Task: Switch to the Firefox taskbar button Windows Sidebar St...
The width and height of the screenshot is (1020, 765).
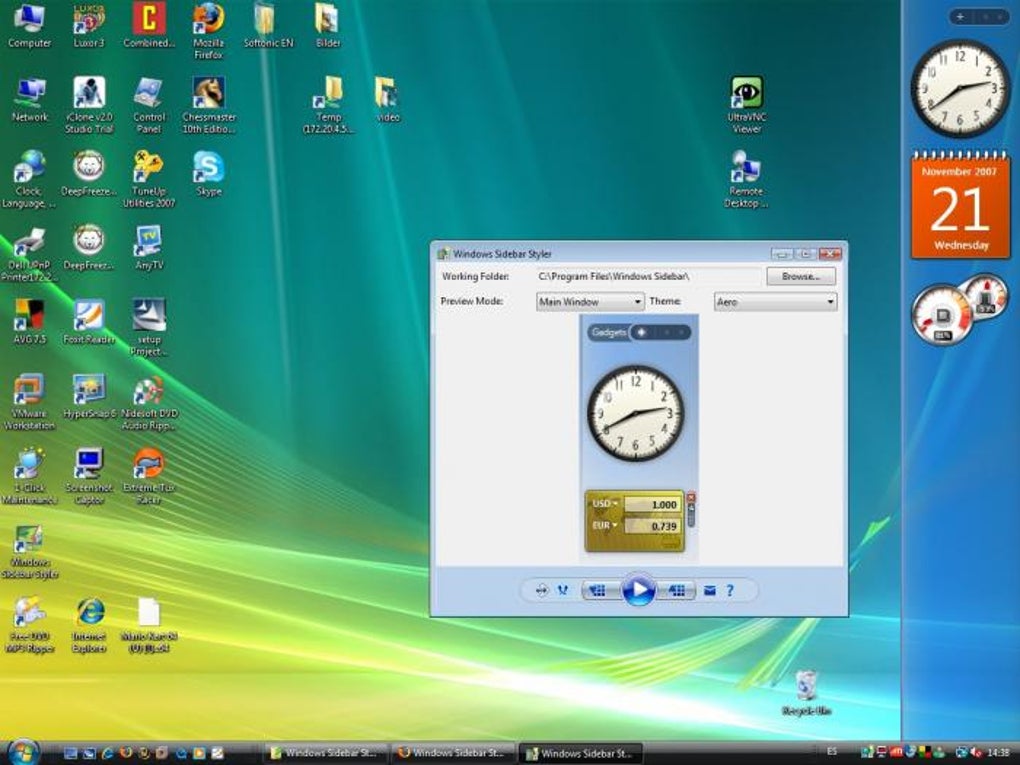Action: point(453,753)
